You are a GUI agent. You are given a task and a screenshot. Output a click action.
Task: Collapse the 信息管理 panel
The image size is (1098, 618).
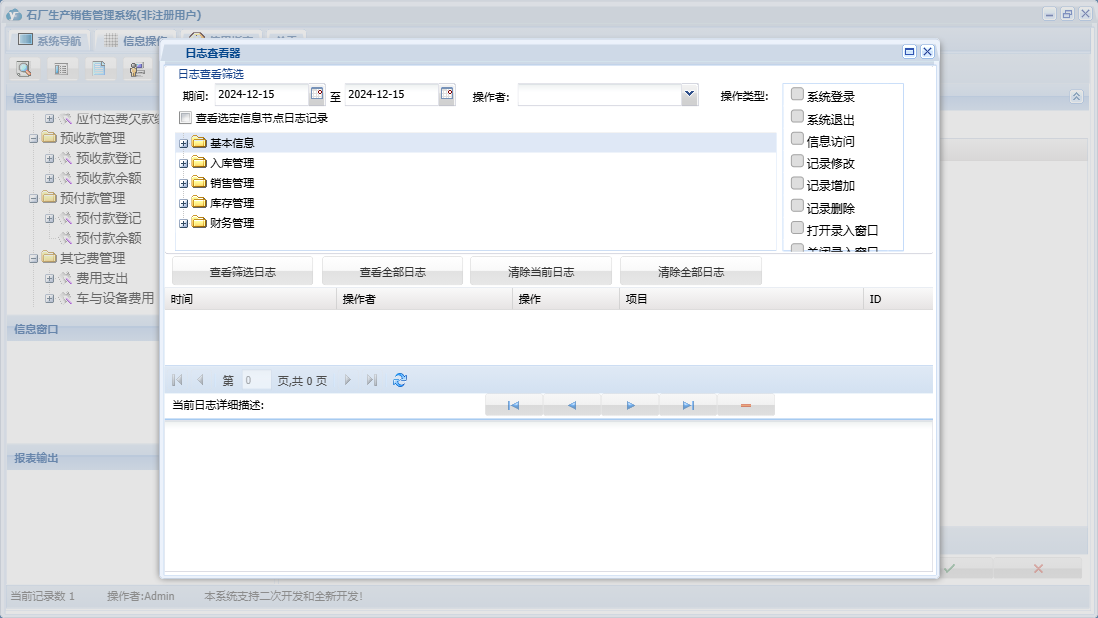pyautogui.click(x=1076, y=97)
